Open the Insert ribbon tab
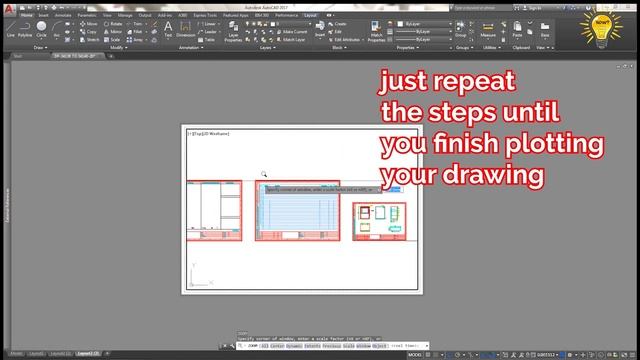The width and height of the screenshot is (640, 360). click(43, 16)
